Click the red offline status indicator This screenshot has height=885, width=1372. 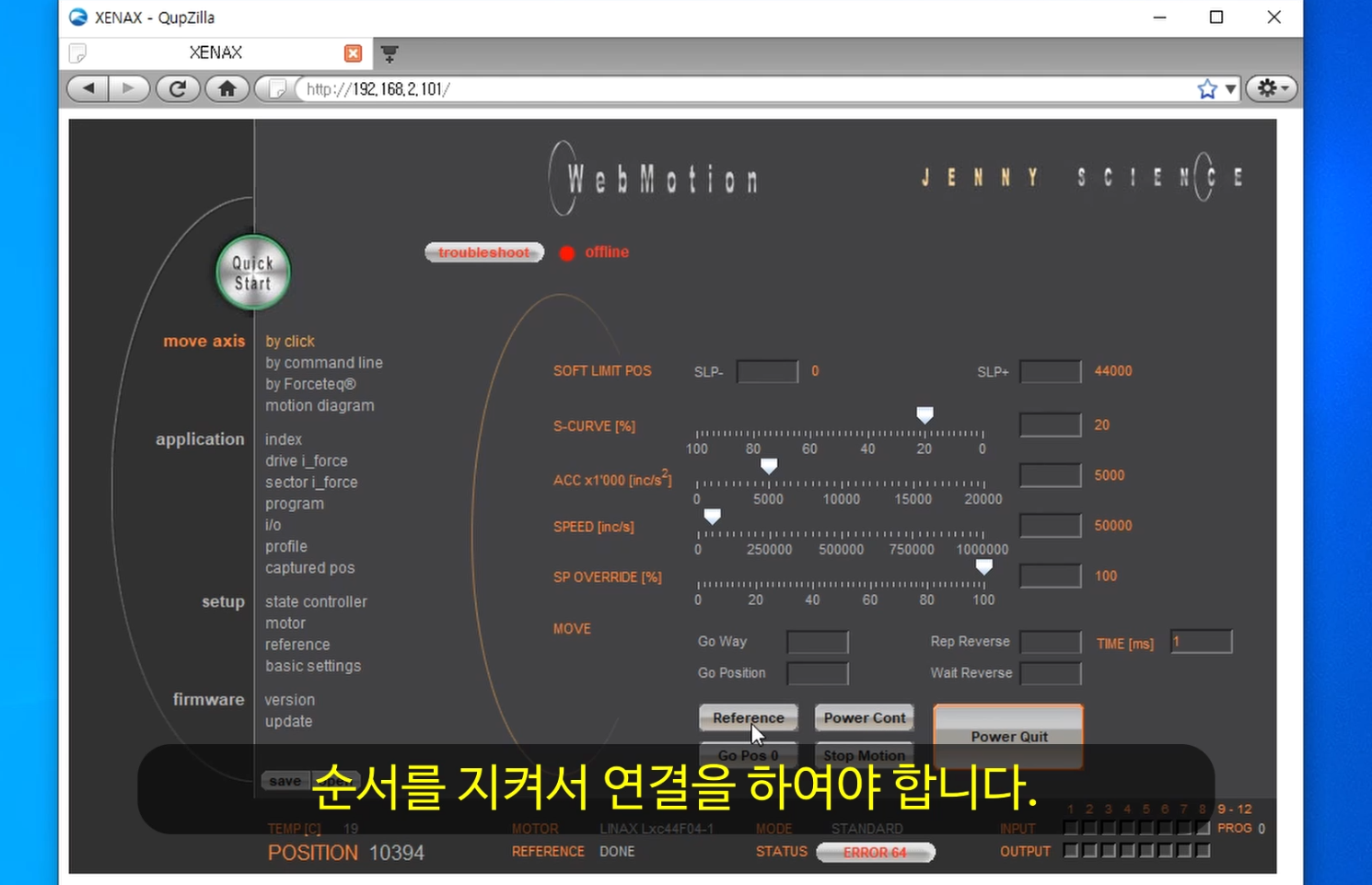click(x=567, y=253)
